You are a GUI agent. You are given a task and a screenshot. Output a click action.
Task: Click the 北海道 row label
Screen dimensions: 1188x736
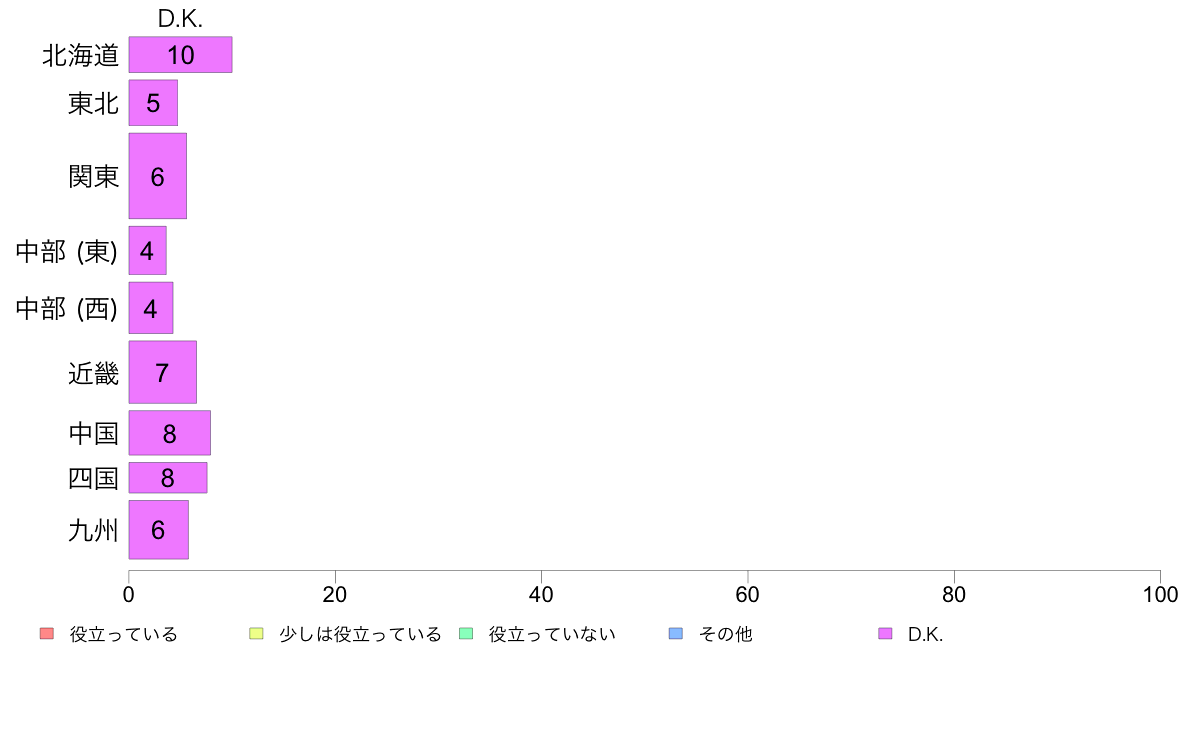pyautogui.click(x=80, y=55)
